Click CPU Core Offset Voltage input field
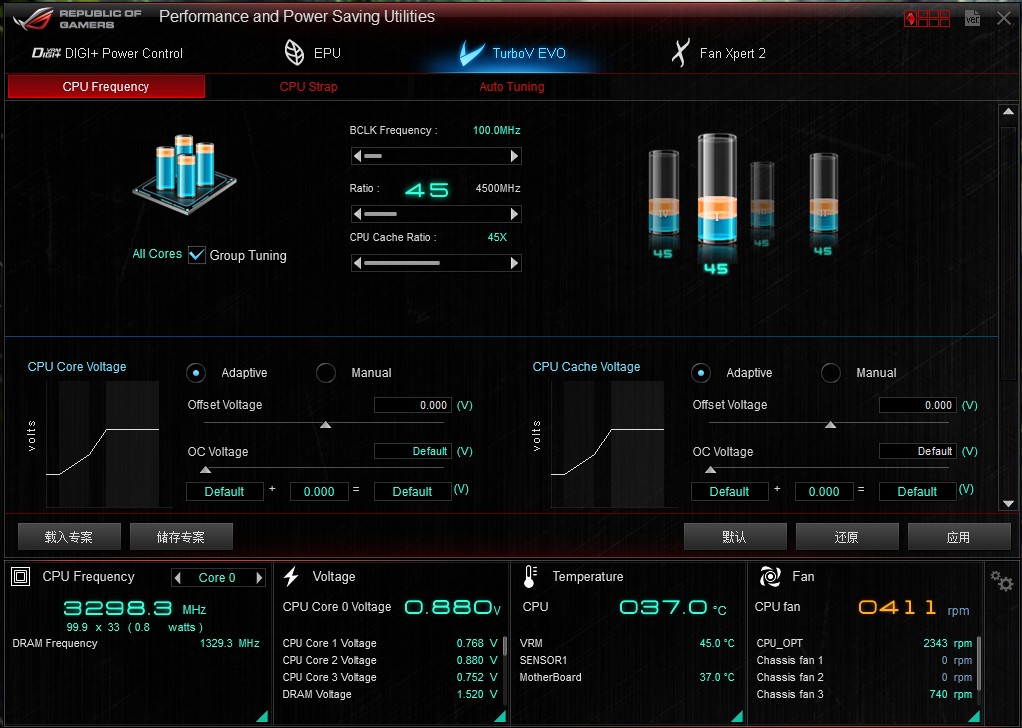Viewport: 1022px width, 728px height. point(413,405)
